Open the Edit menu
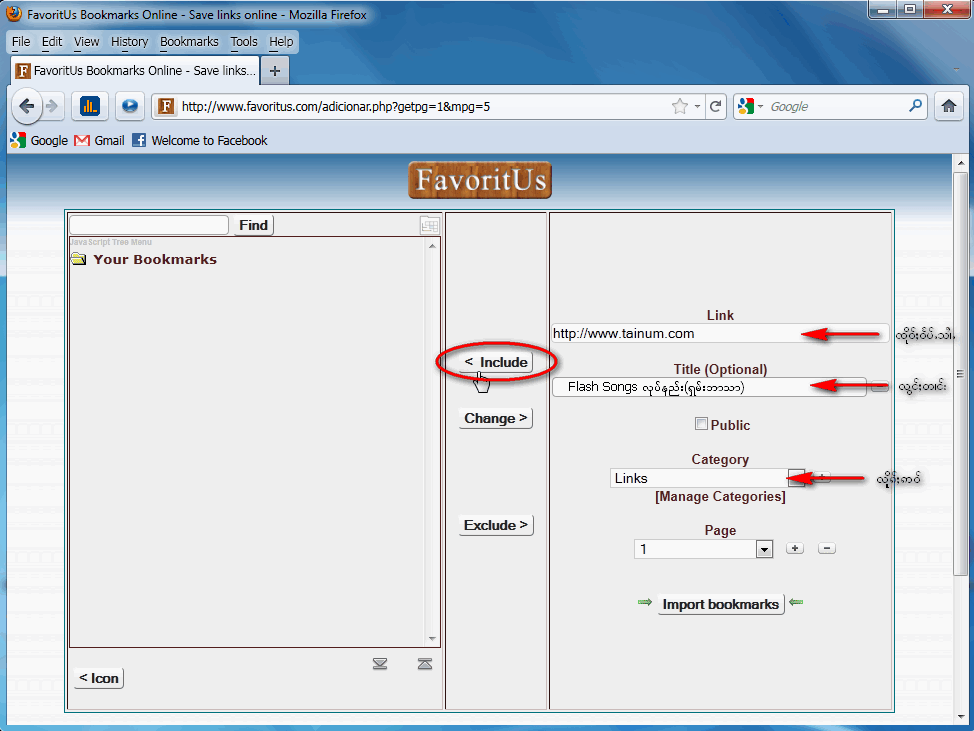Viewport: 974px width, 731px height. 52,42
